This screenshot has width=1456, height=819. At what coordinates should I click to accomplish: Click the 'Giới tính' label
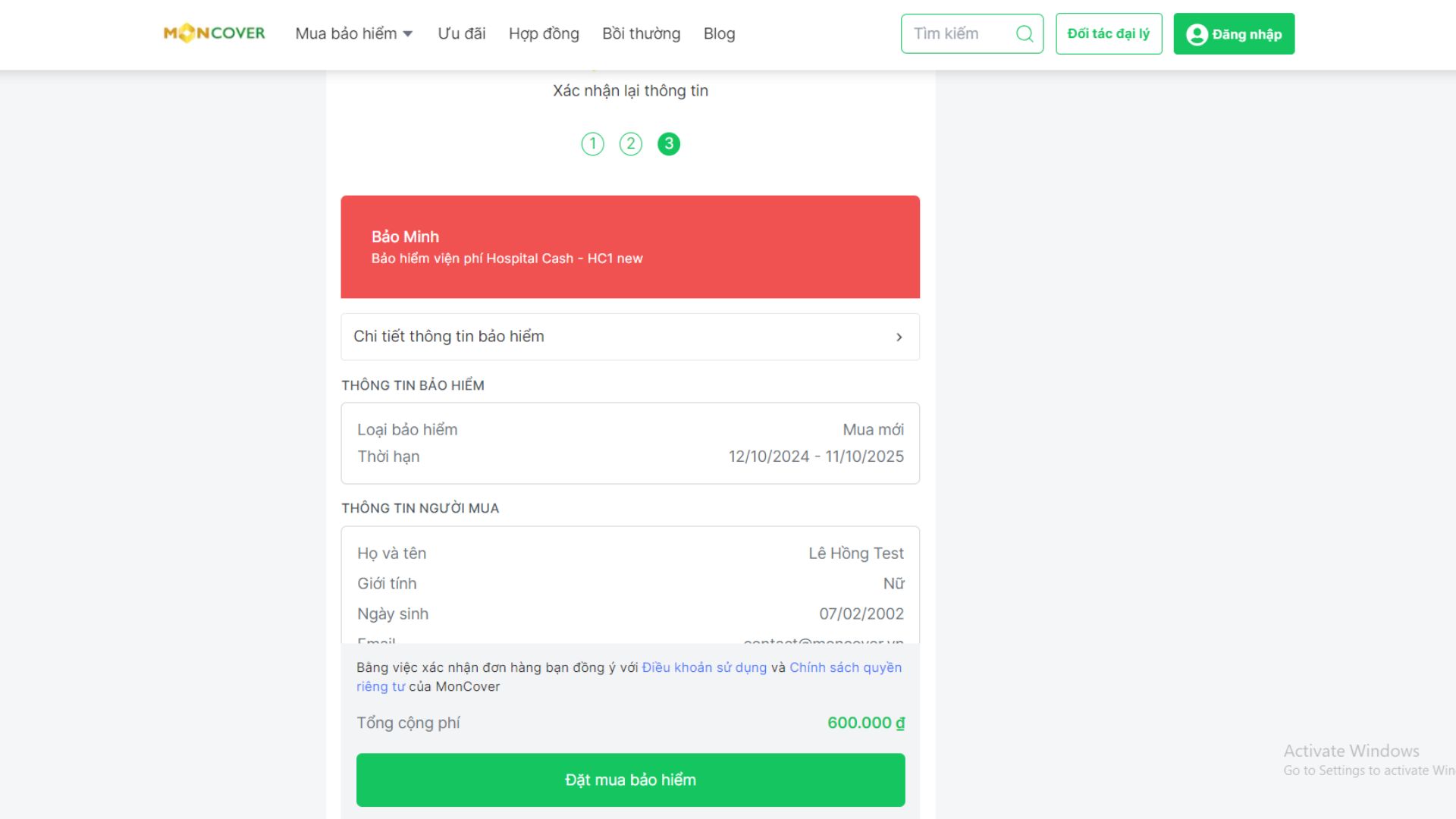387,583
